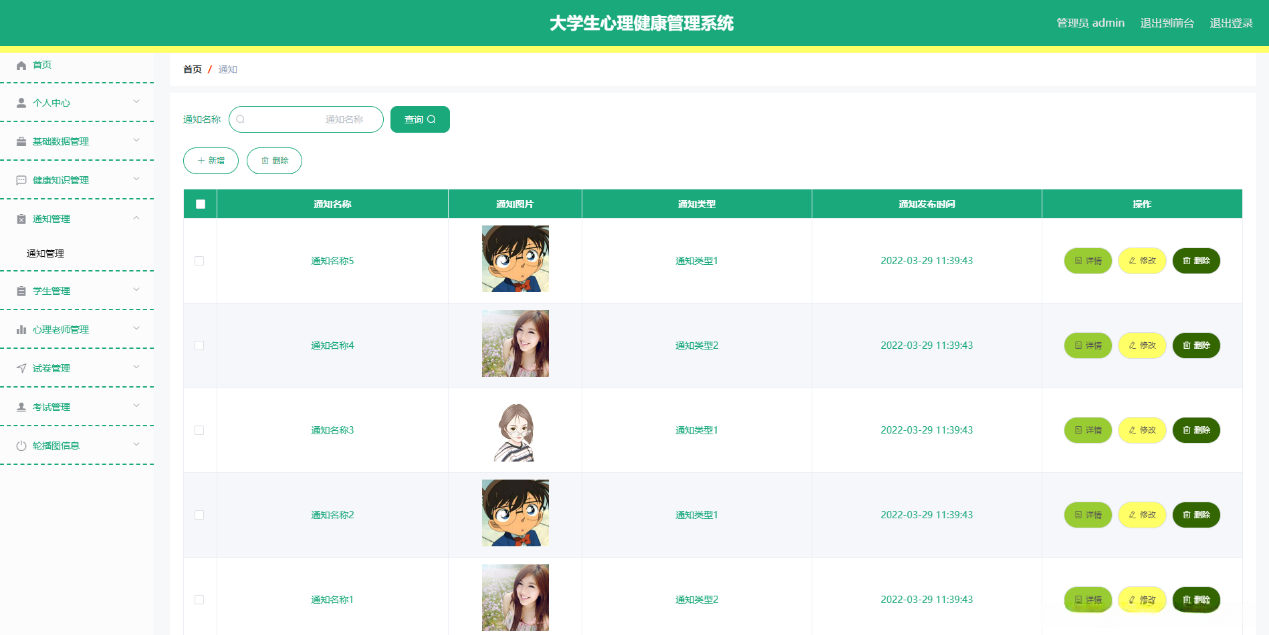This screenshot has width=1269, height=635.
Task: Check the row checkbox for 通知名称5
Action: (199, 261)
